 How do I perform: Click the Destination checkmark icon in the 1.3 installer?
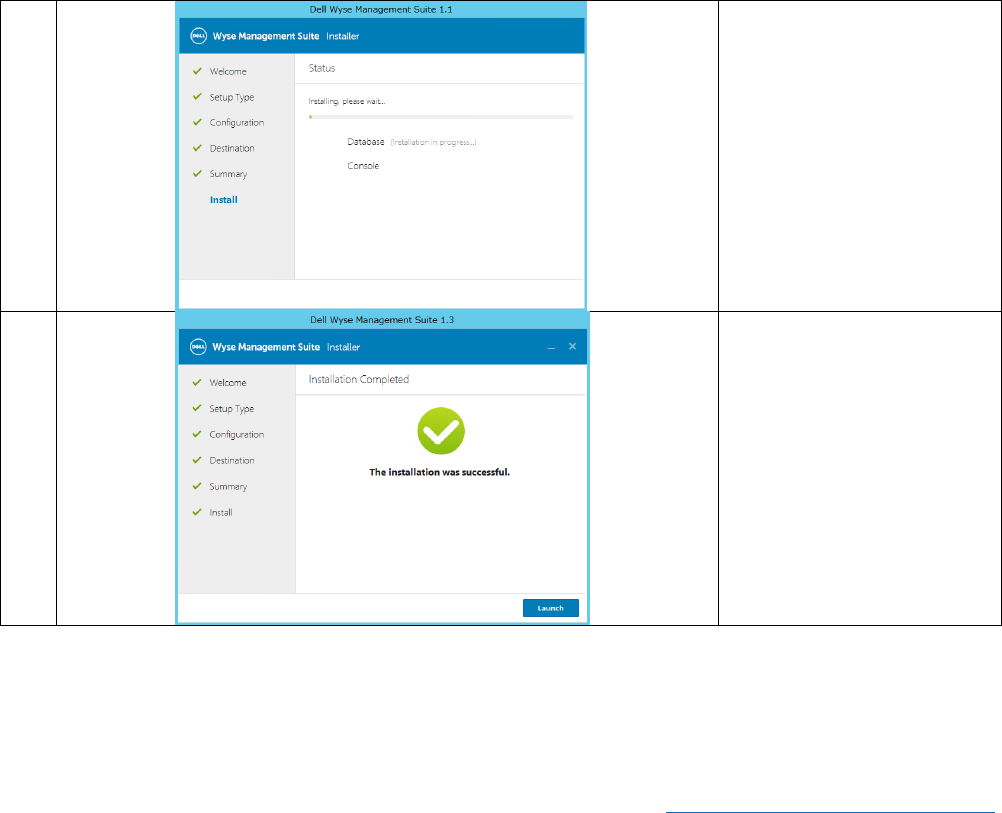[197, 460]
